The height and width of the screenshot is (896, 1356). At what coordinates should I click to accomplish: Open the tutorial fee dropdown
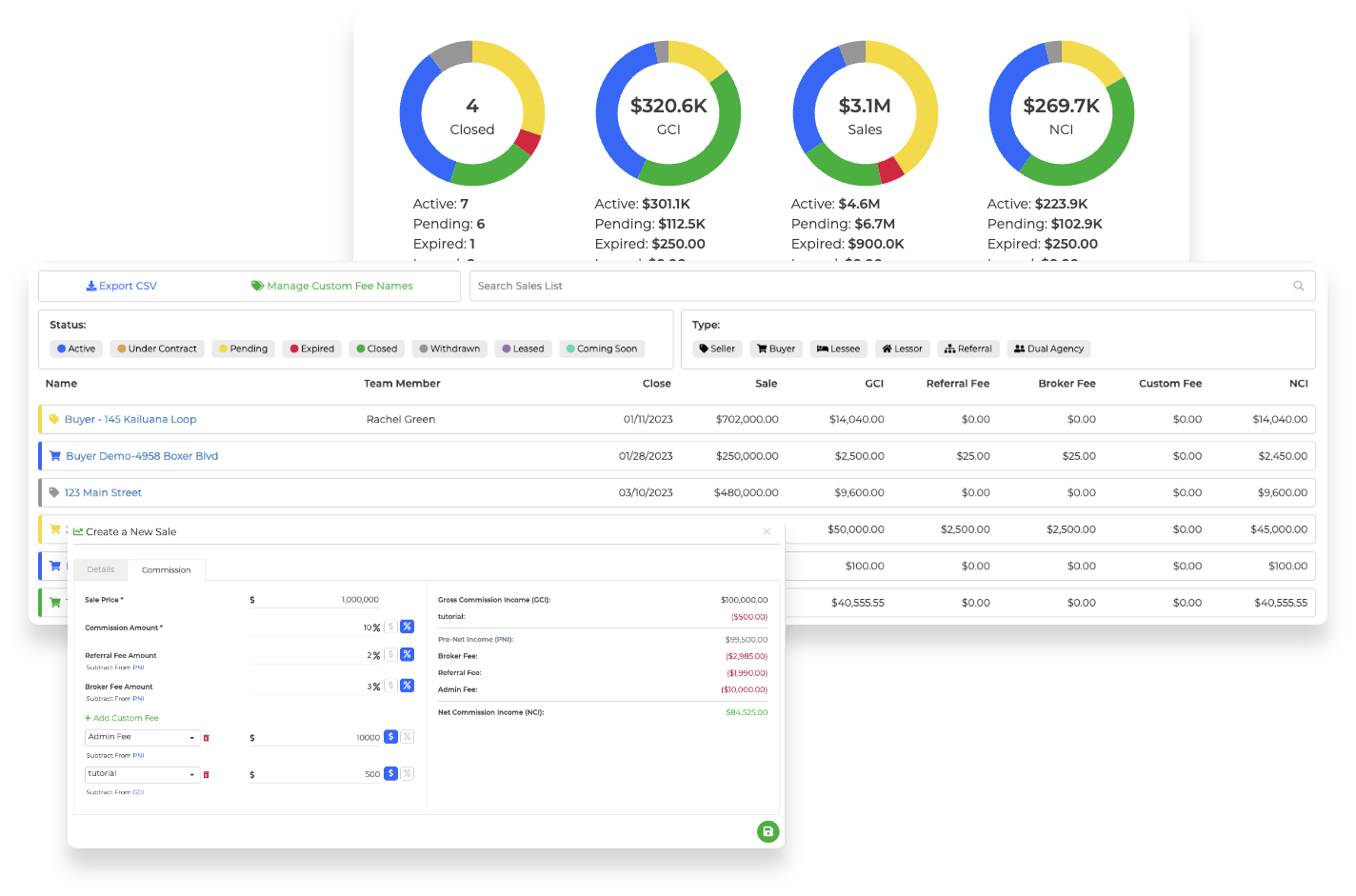tap(142, 775)
